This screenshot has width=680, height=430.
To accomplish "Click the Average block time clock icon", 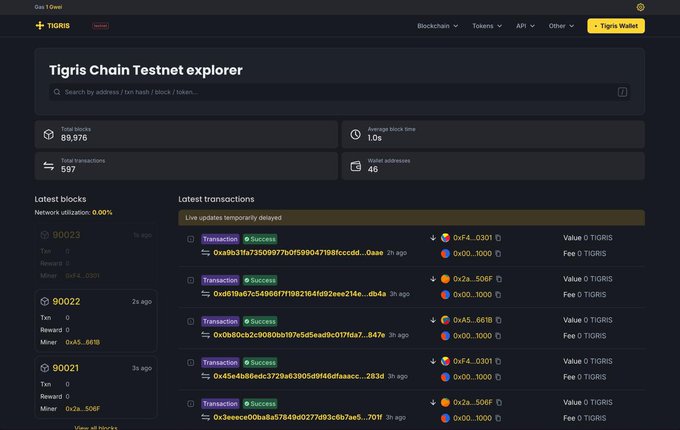I will tap(355, 134).
